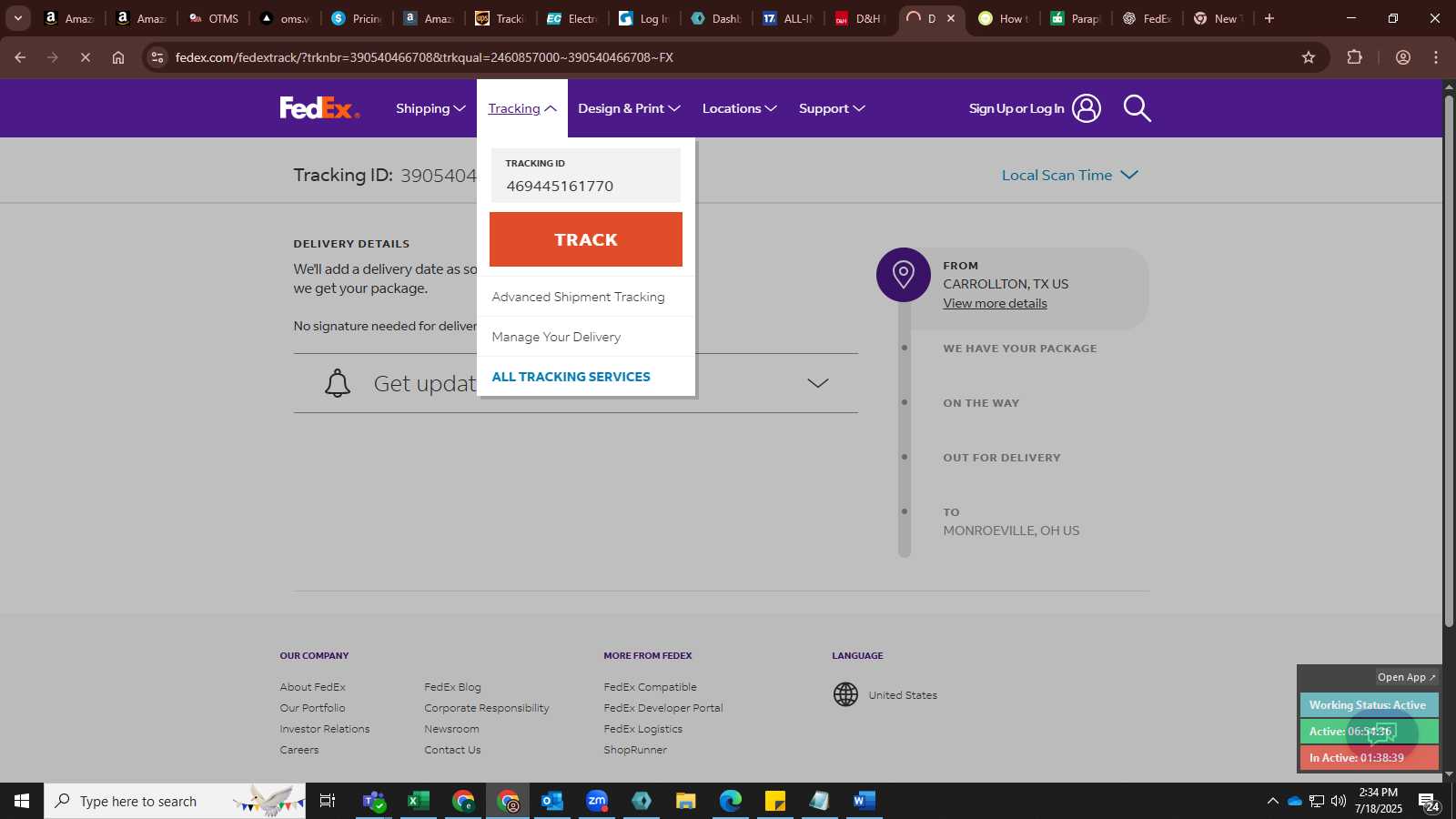Expand the Support menu

tap(832, 108)
